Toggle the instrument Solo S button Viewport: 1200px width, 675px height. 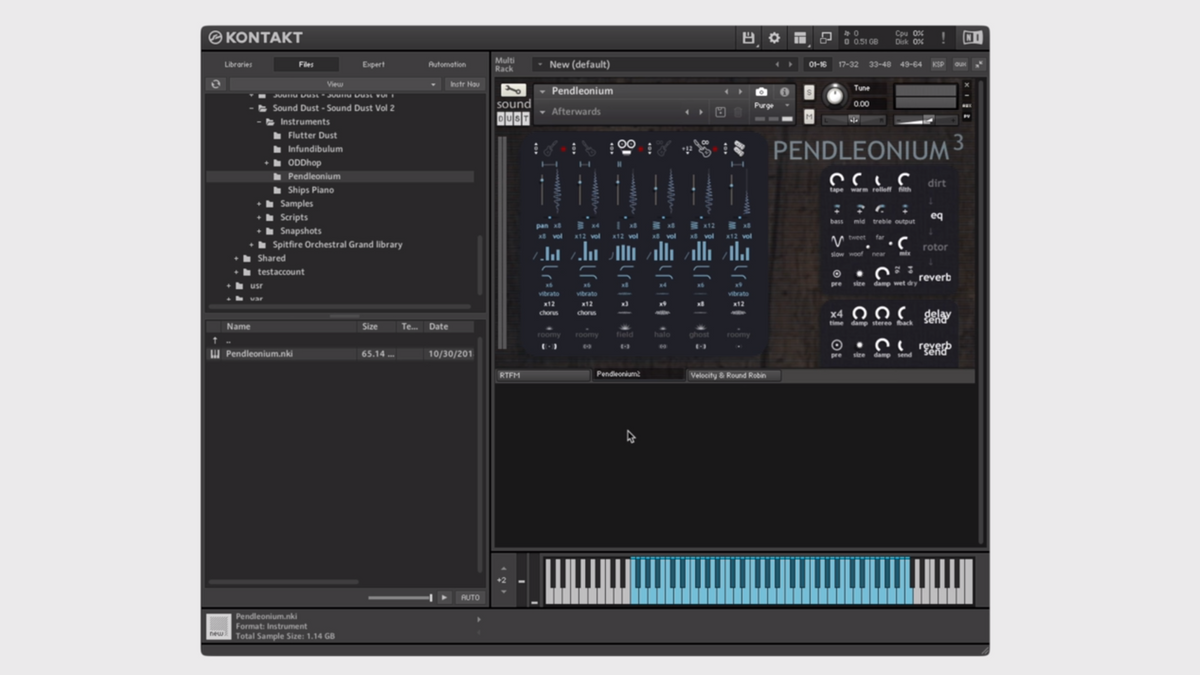point(809,93)
